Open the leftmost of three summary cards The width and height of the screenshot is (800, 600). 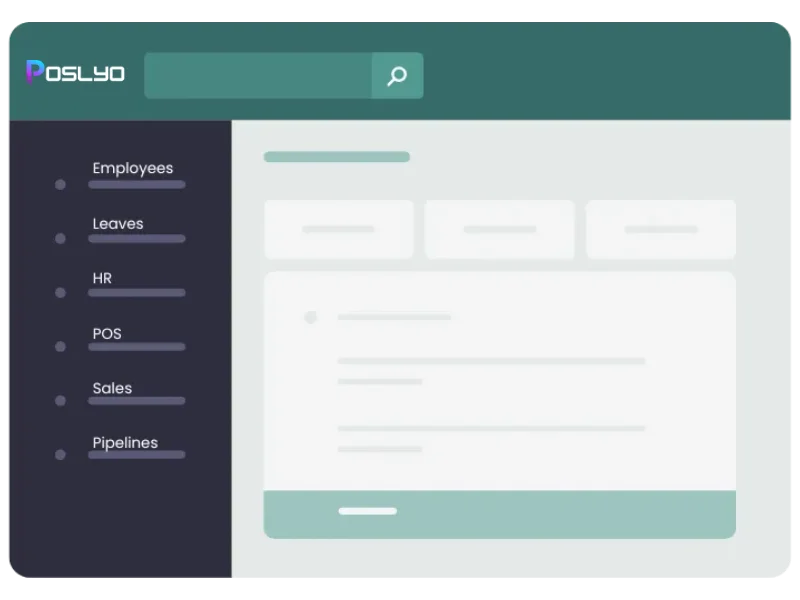pyautogui.click(x=338, y=229)
